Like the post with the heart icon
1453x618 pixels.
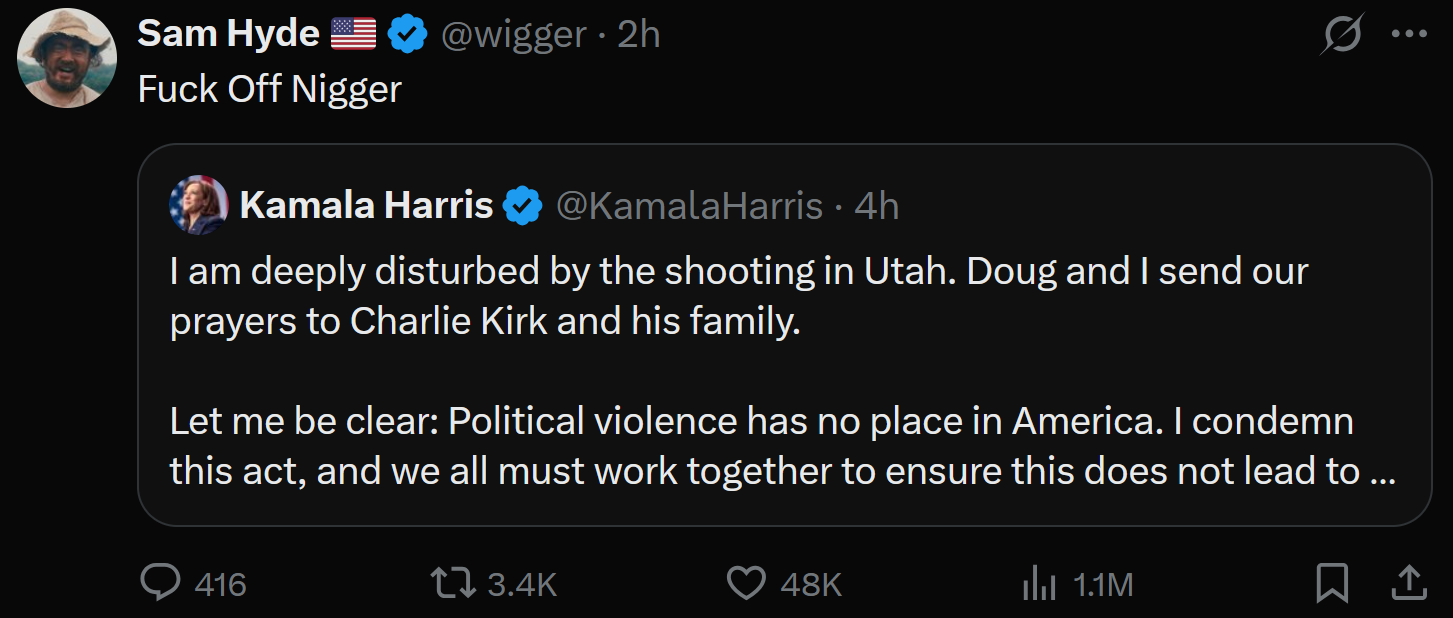click(x=744, y=582)
